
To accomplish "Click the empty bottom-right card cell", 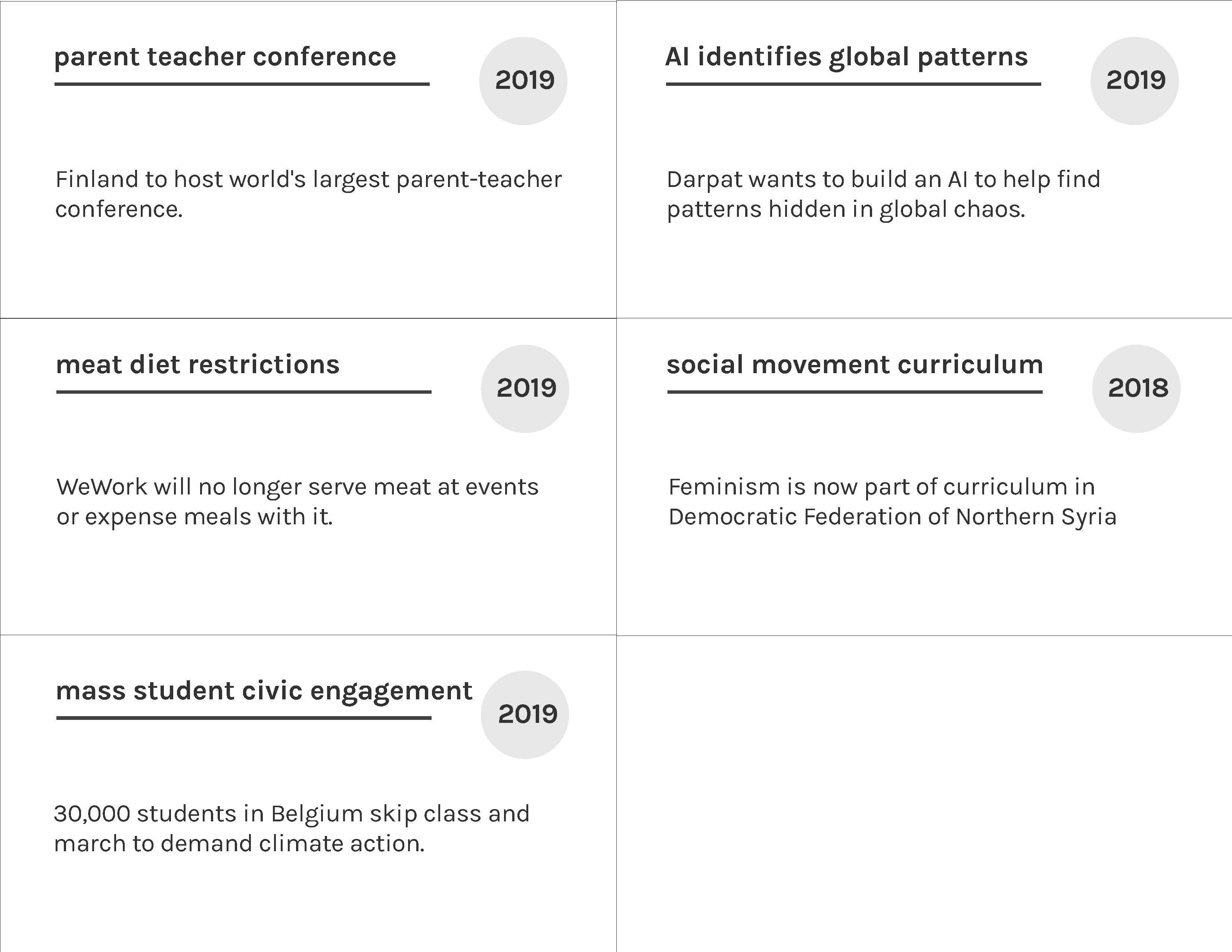I will coord(924,793).
